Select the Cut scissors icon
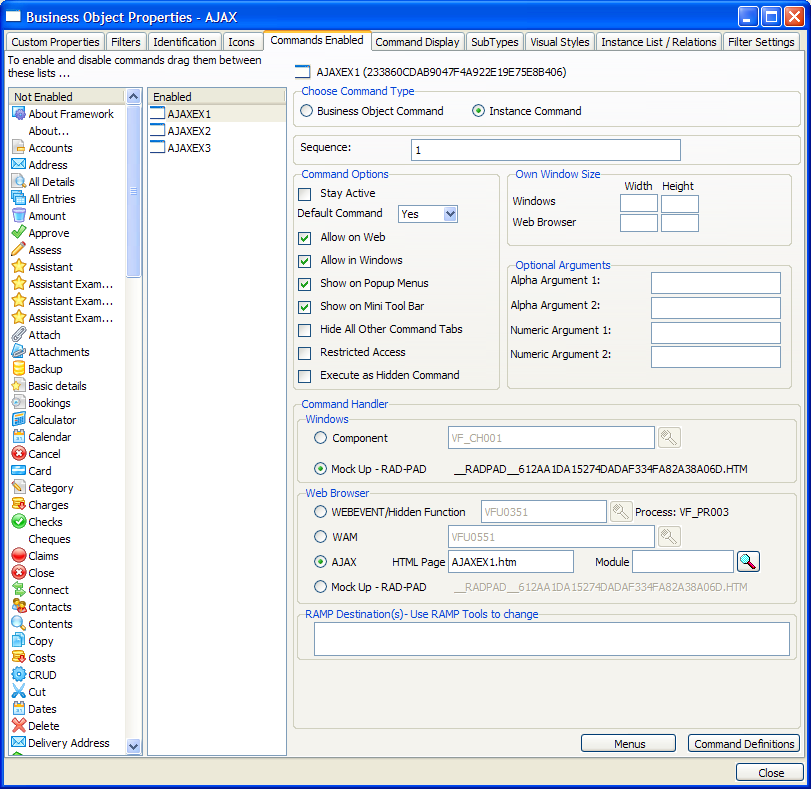Viewport: 811px width, 789px height. tap(19, 692)
